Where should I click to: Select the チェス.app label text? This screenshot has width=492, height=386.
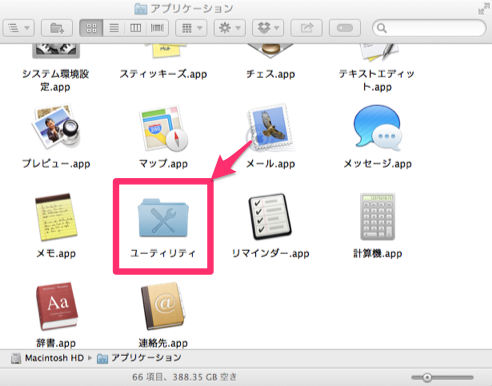tap(270, 74)
